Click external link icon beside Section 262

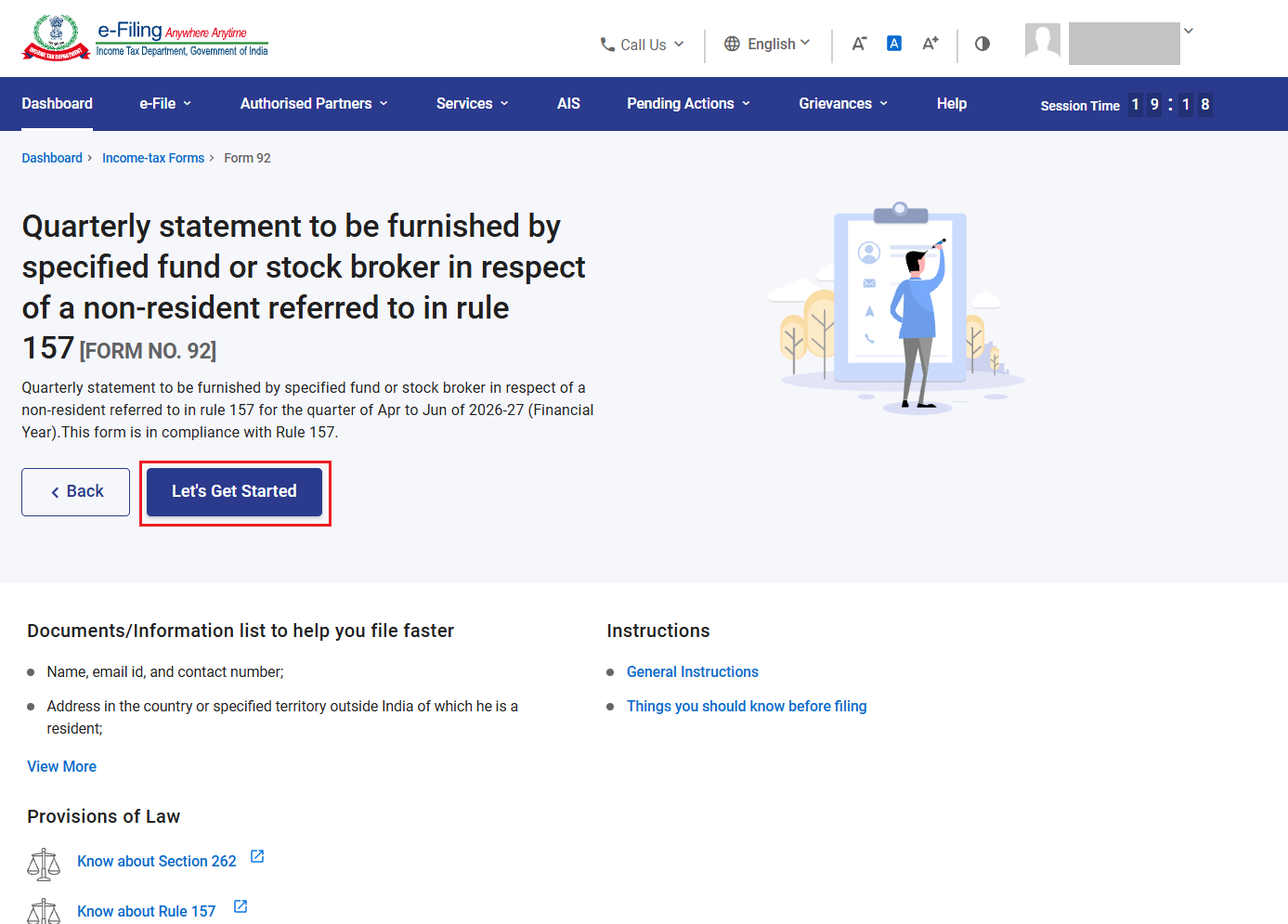click(257, 856)
